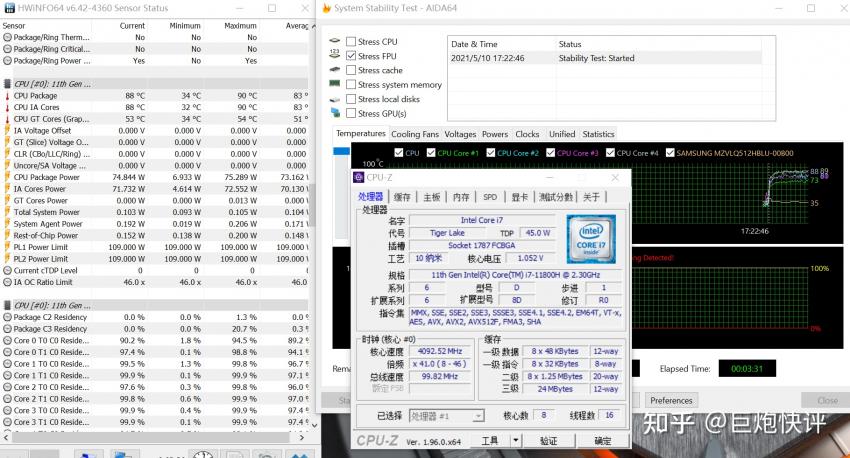Image resolution: width=850 pixels, height=458 pixels.
Task: Click the chip icon beside Stress CPU
Action: pyautogui.click(x=334, y=41)
